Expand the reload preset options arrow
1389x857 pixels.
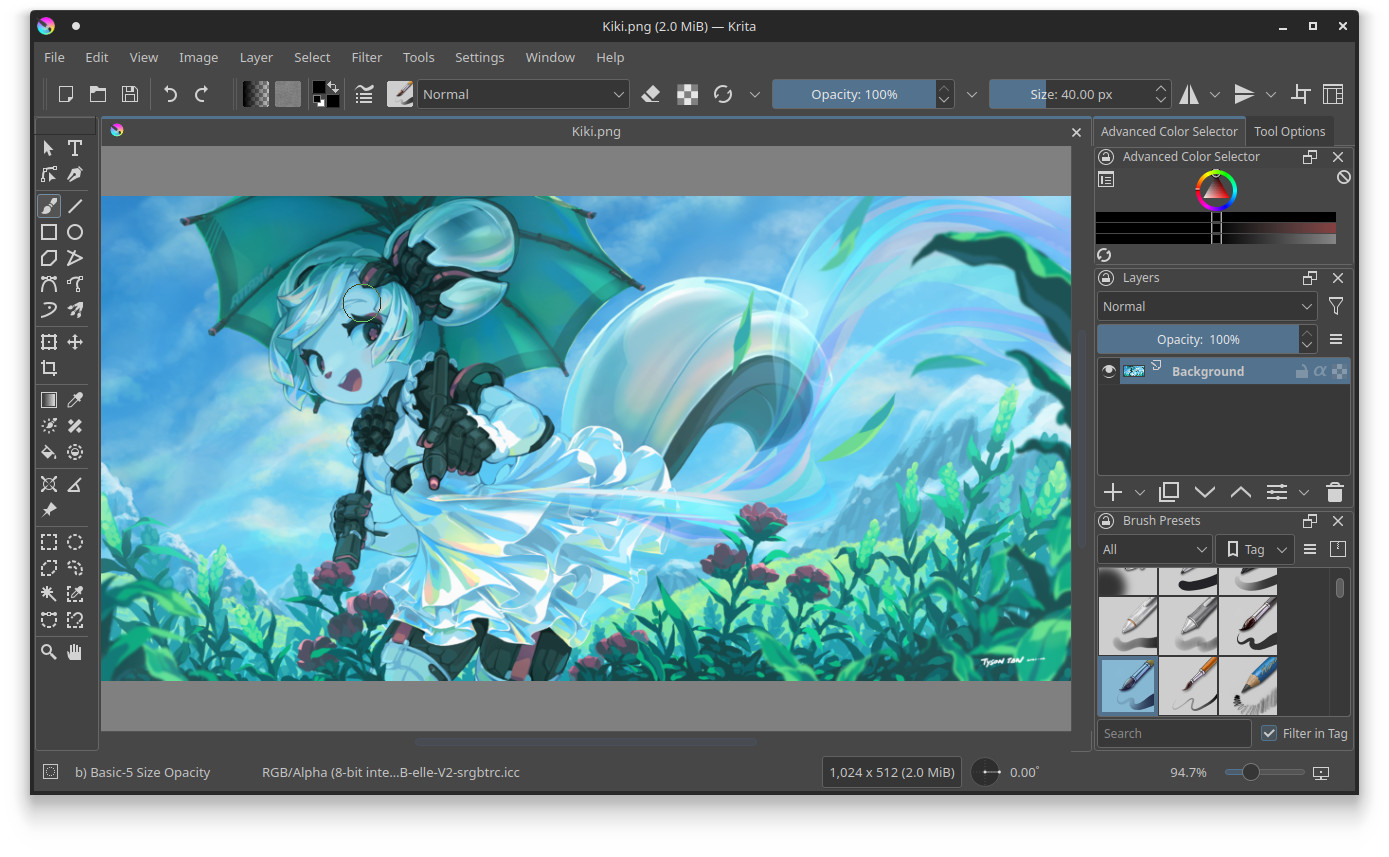pos(755,94)
